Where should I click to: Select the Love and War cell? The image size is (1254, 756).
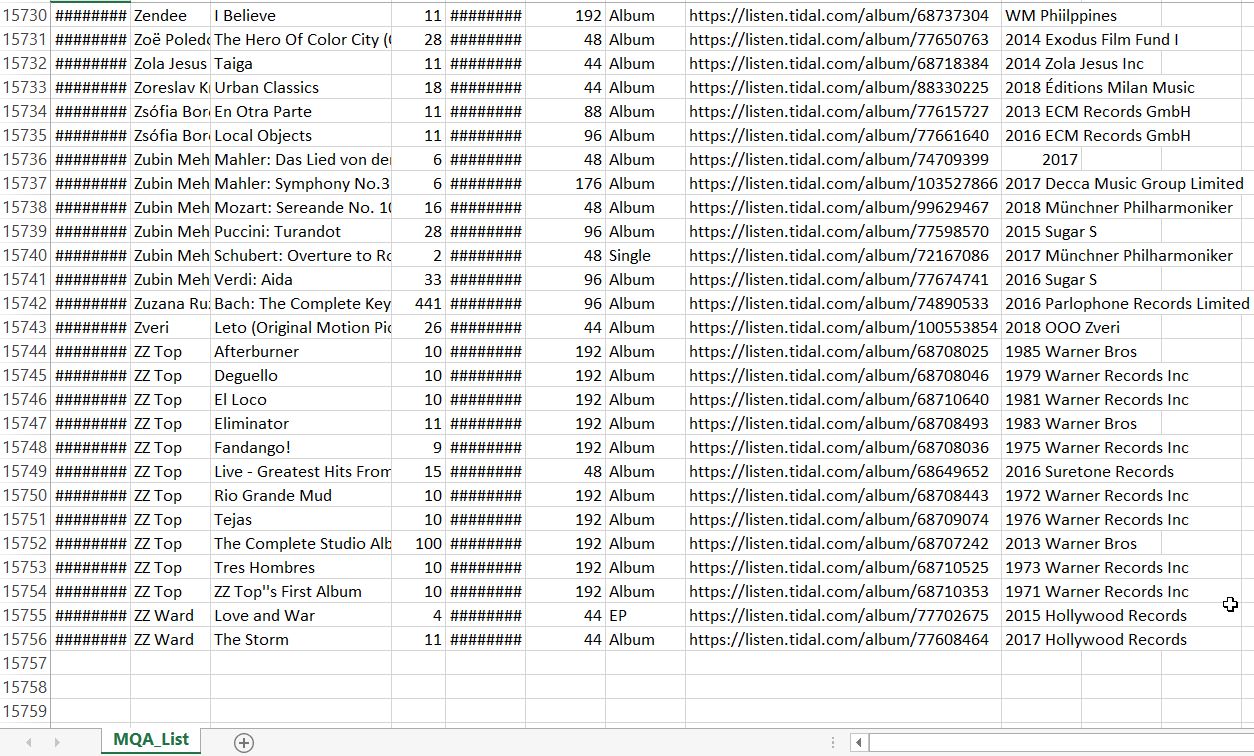[301, 616]
